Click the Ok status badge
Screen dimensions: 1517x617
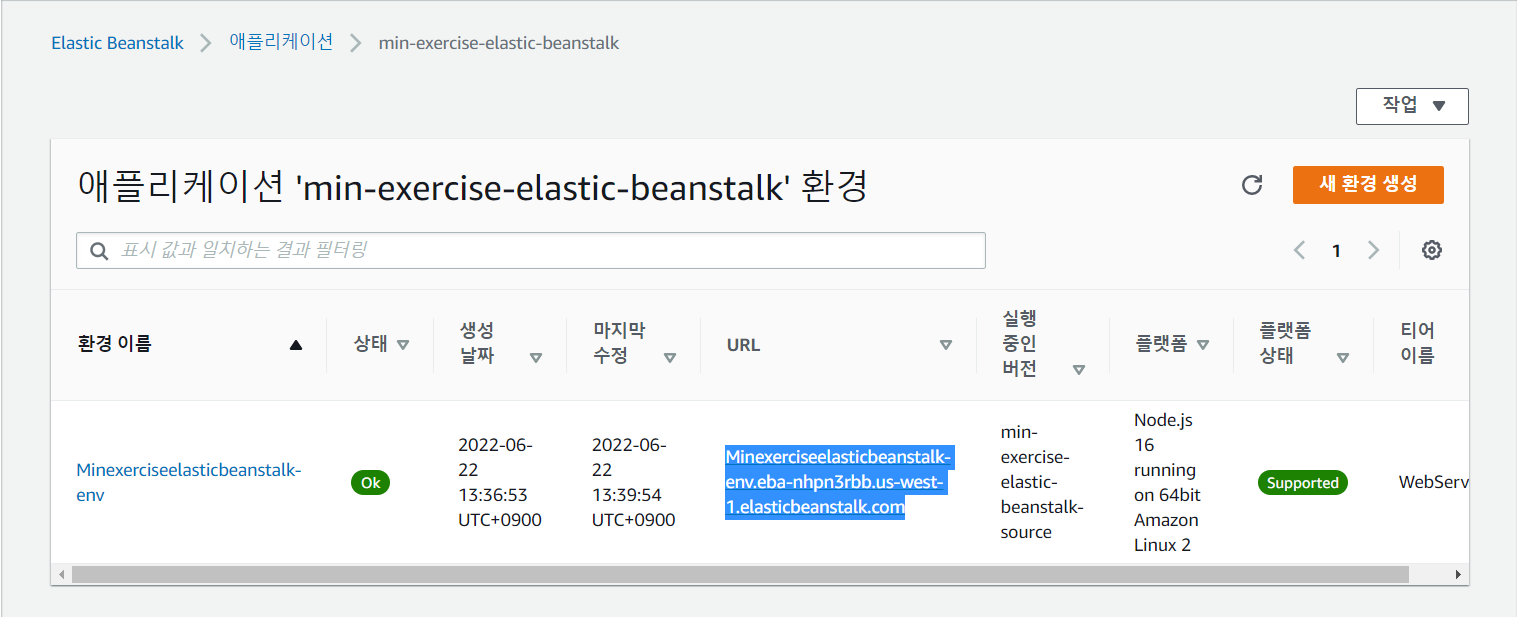pyautogui.click(x=370, y=483)
